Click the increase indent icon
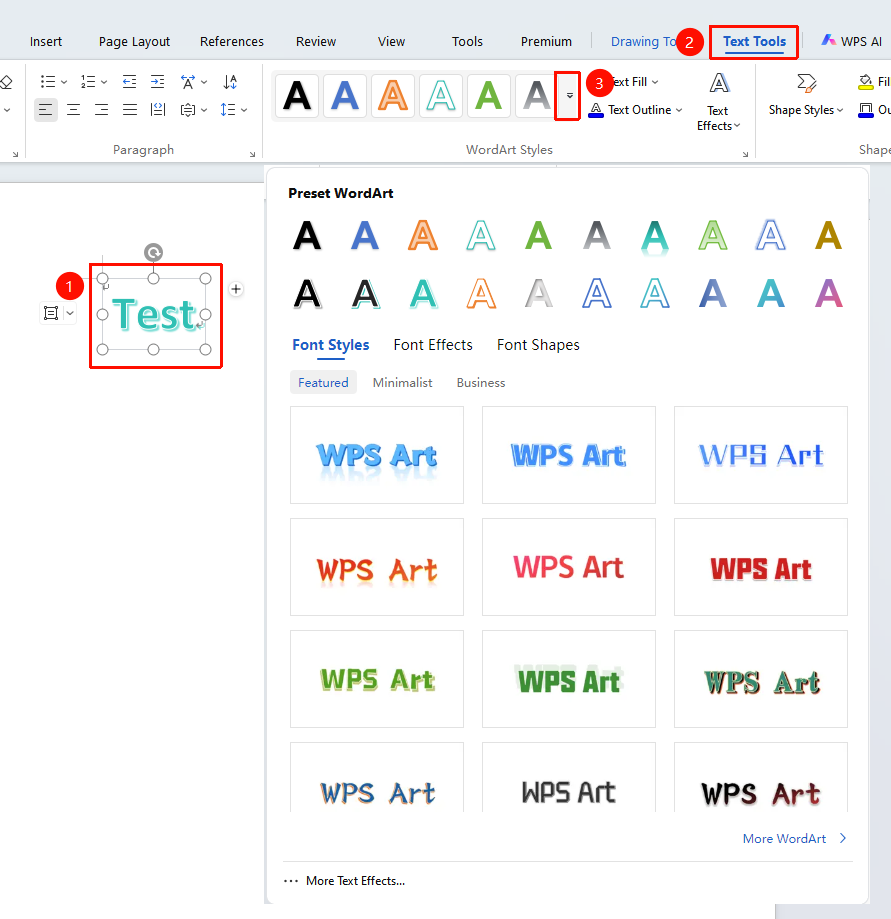Viewport: 891px width, 919px height. (158, 81)
